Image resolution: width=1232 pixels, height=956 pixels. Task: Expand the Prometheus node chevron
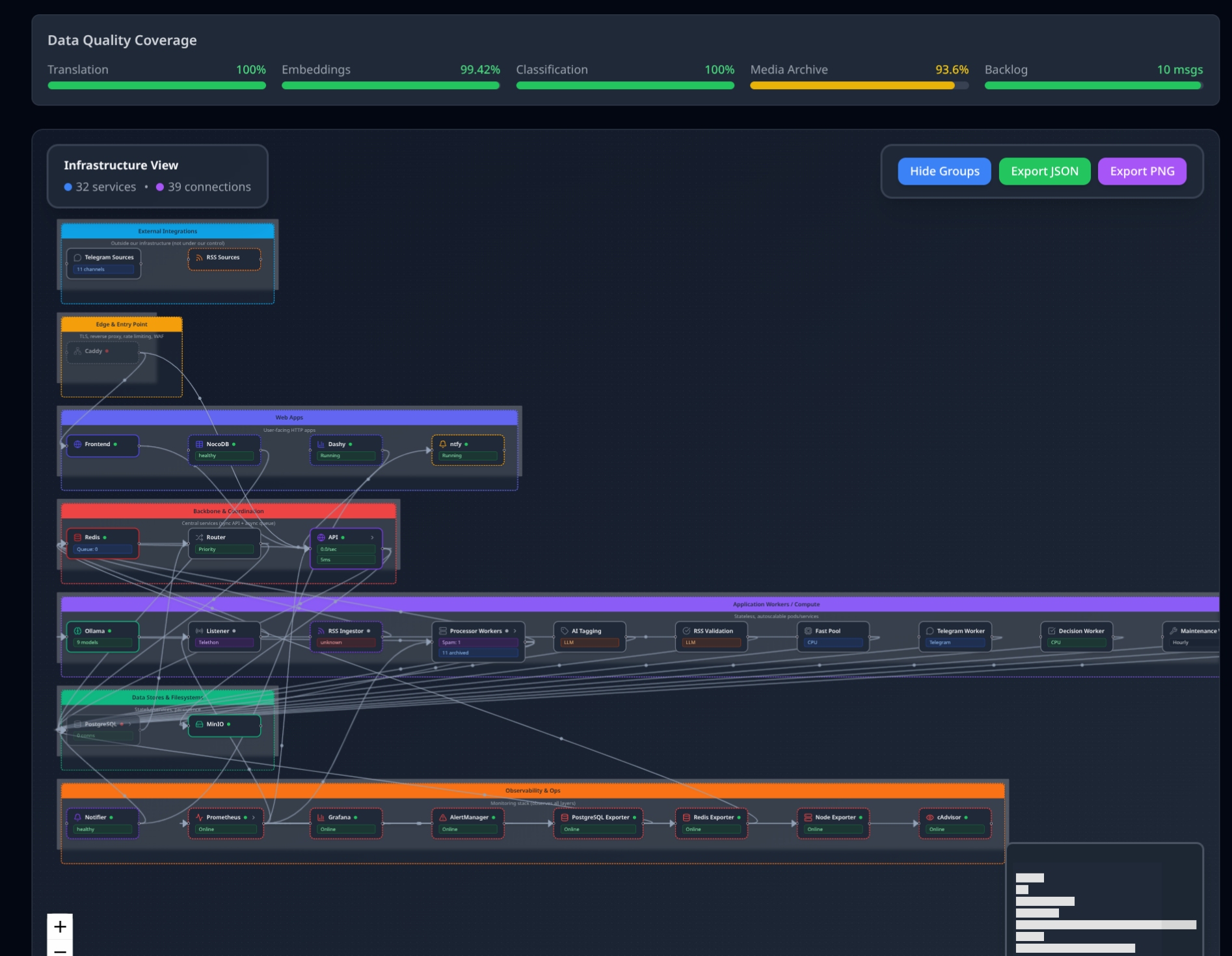tap(254, 817)
